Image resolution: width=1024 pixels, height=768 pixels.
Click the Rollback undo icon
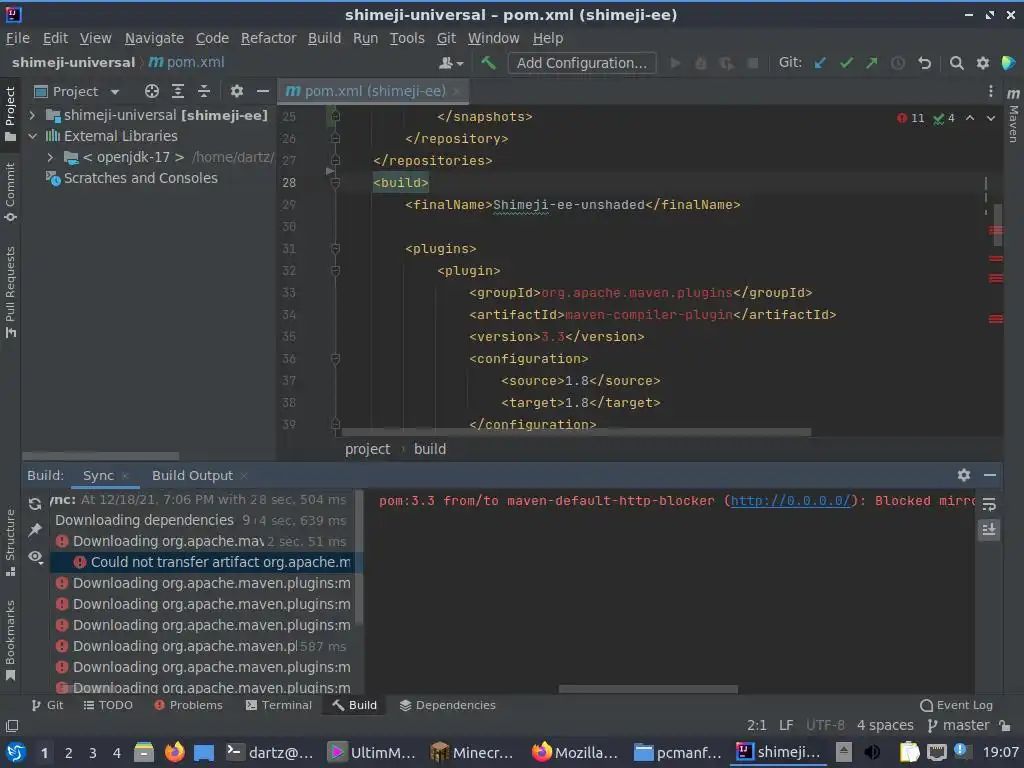(x=924, y=63)
